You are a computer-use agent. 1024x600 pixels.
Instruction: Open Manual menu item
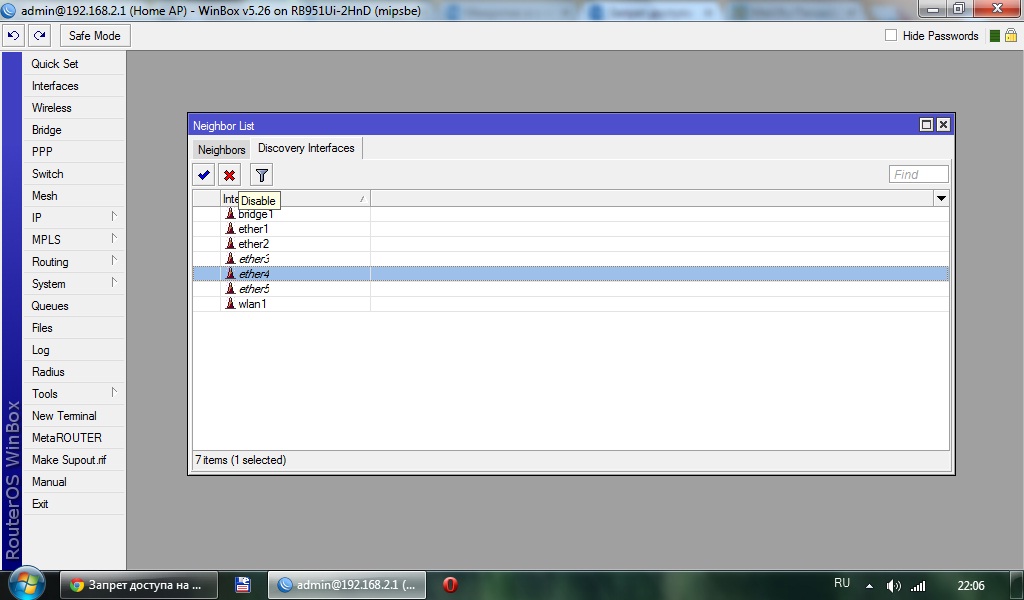[x=74, y=482]
